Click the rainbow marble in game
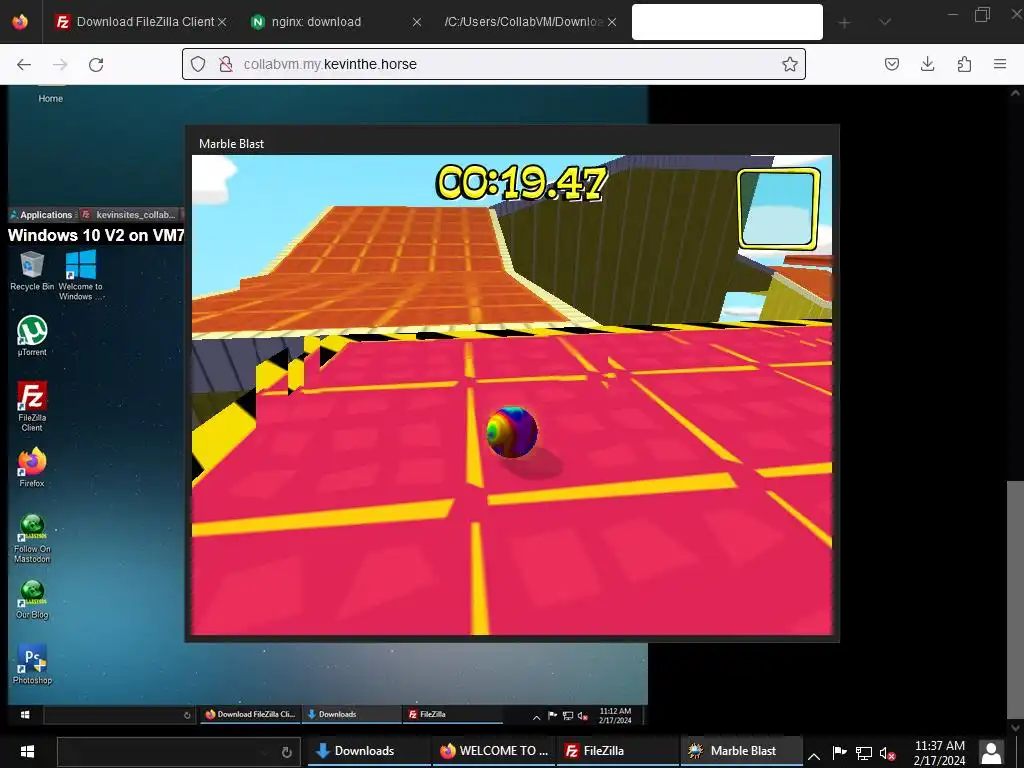Image resolution: width=1024 pixels, height=768 pixels. tap(512, 432)
